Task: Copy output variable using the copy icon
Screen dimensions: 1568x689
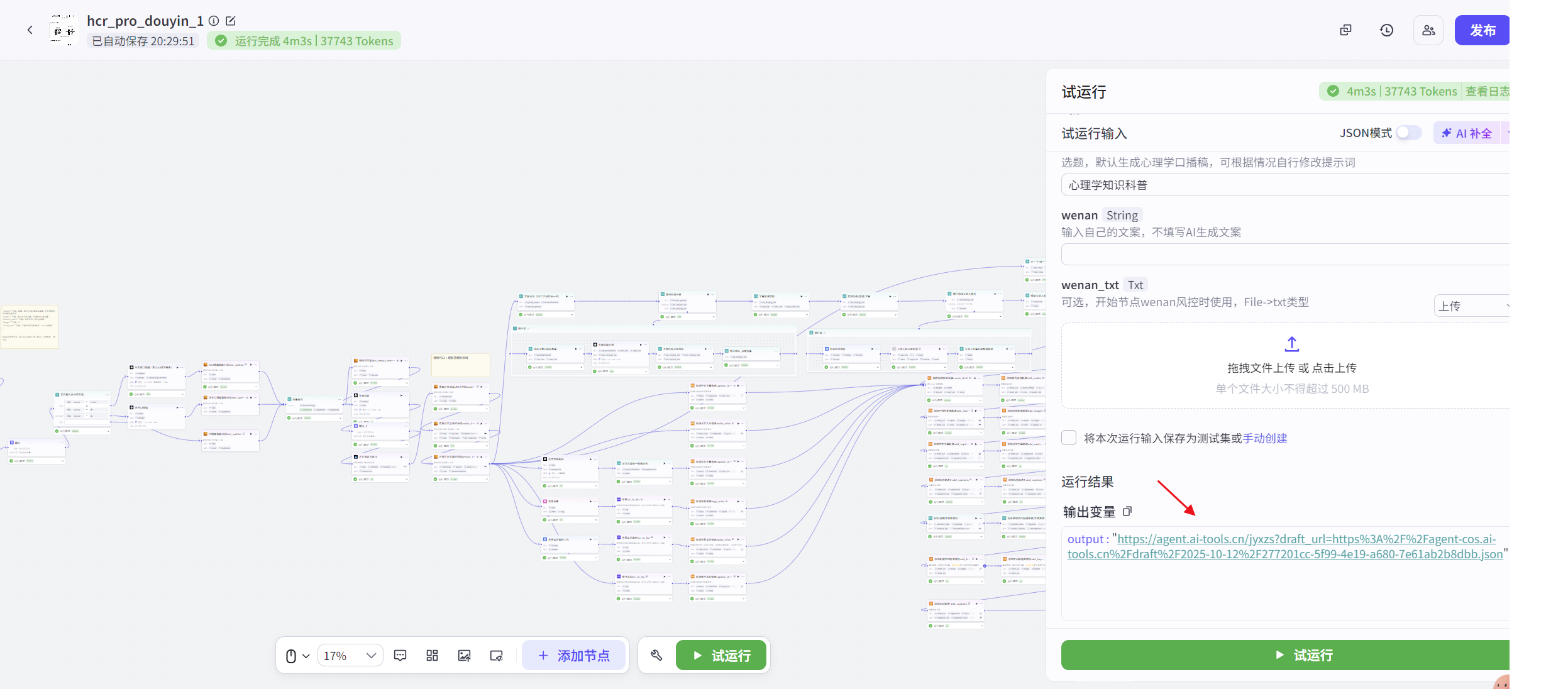Action: [x=1129, y=511]
